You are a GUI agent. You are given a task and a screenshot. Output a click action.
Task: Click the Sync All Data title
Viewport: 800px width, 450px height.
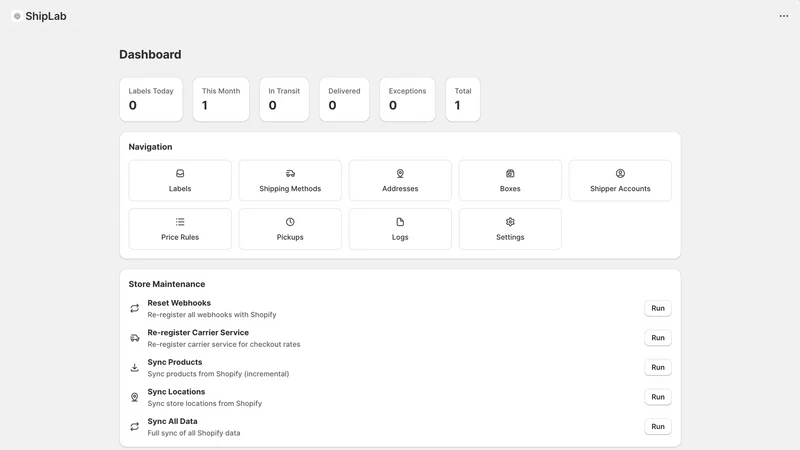pyautogui.click(x=172, y=421)
